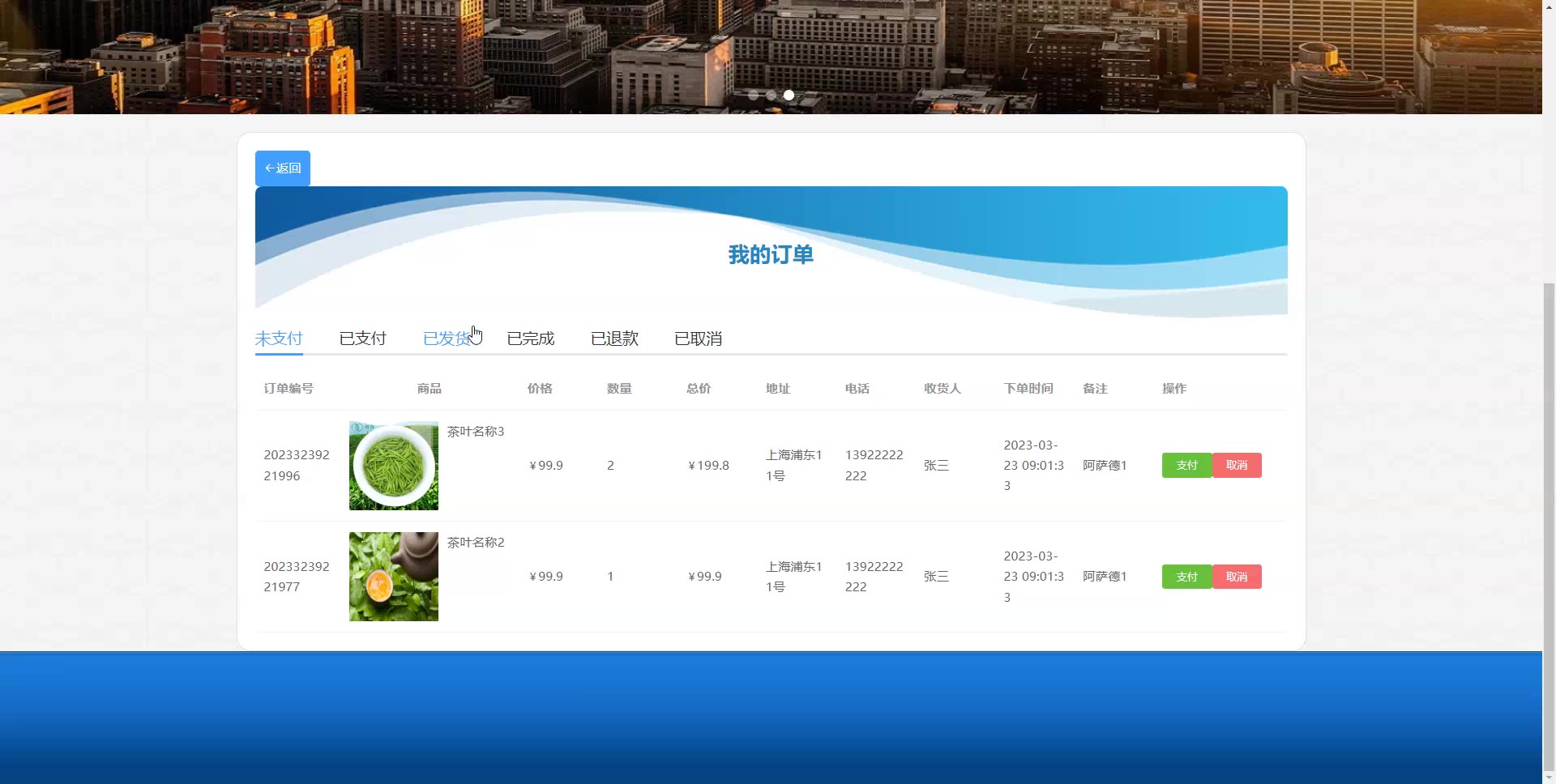Screen dimensions: 1556x784
Task: Click order number 20233239221977
Action: tap(297, 577)
